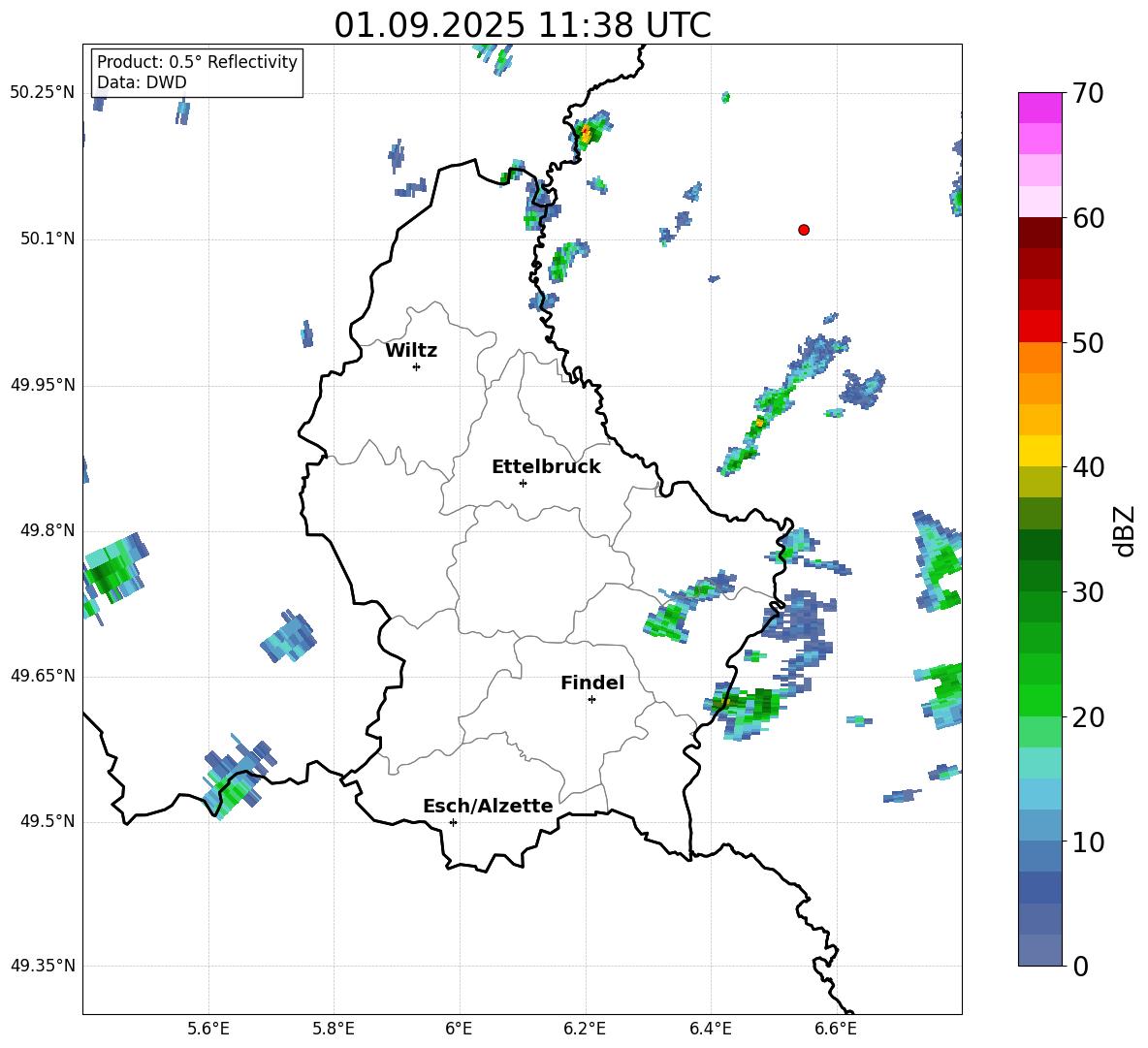1148x1048 pixels.
Task: Pick the bright yellow swatch above 40 dBZ
Action: pyautogui.click(x=1040, y=451)
